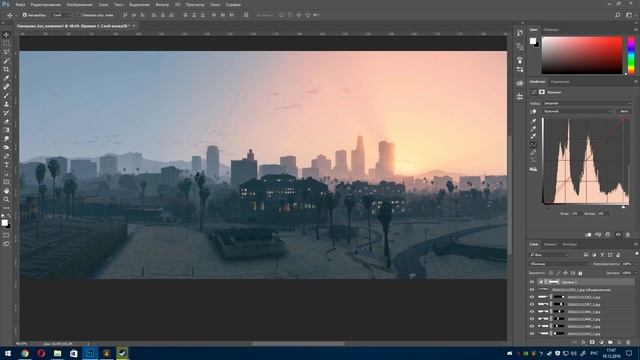Hide the Кривые 1 layer
Viewport: 640px width, 360px height.
532,282
